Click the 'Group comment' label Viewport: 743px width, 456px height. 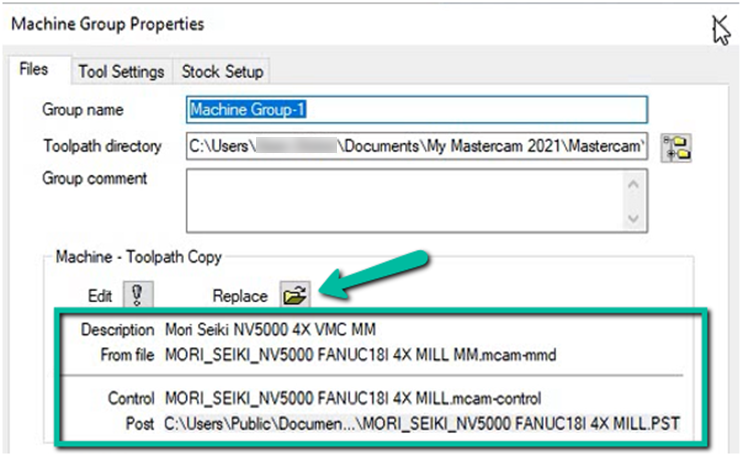(x=95, y=179)
